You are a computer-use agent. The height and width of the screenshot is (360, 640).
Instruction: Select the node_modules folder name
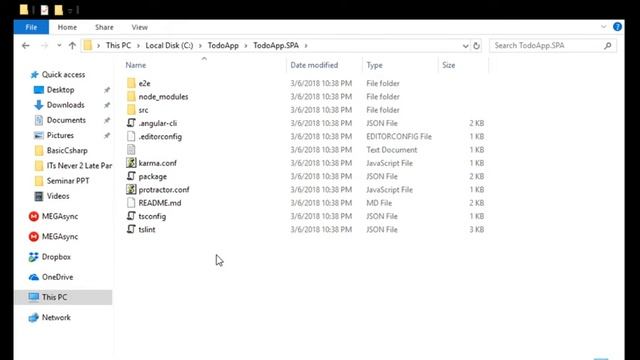163,97
